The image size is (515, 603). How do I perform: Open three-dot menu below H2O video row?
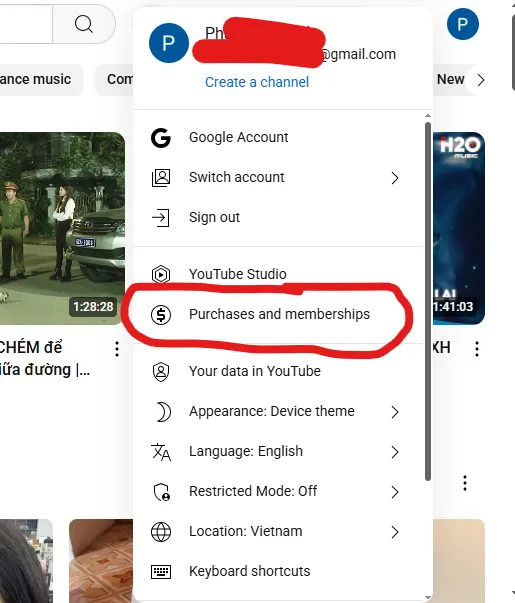(x=465, y=483)
